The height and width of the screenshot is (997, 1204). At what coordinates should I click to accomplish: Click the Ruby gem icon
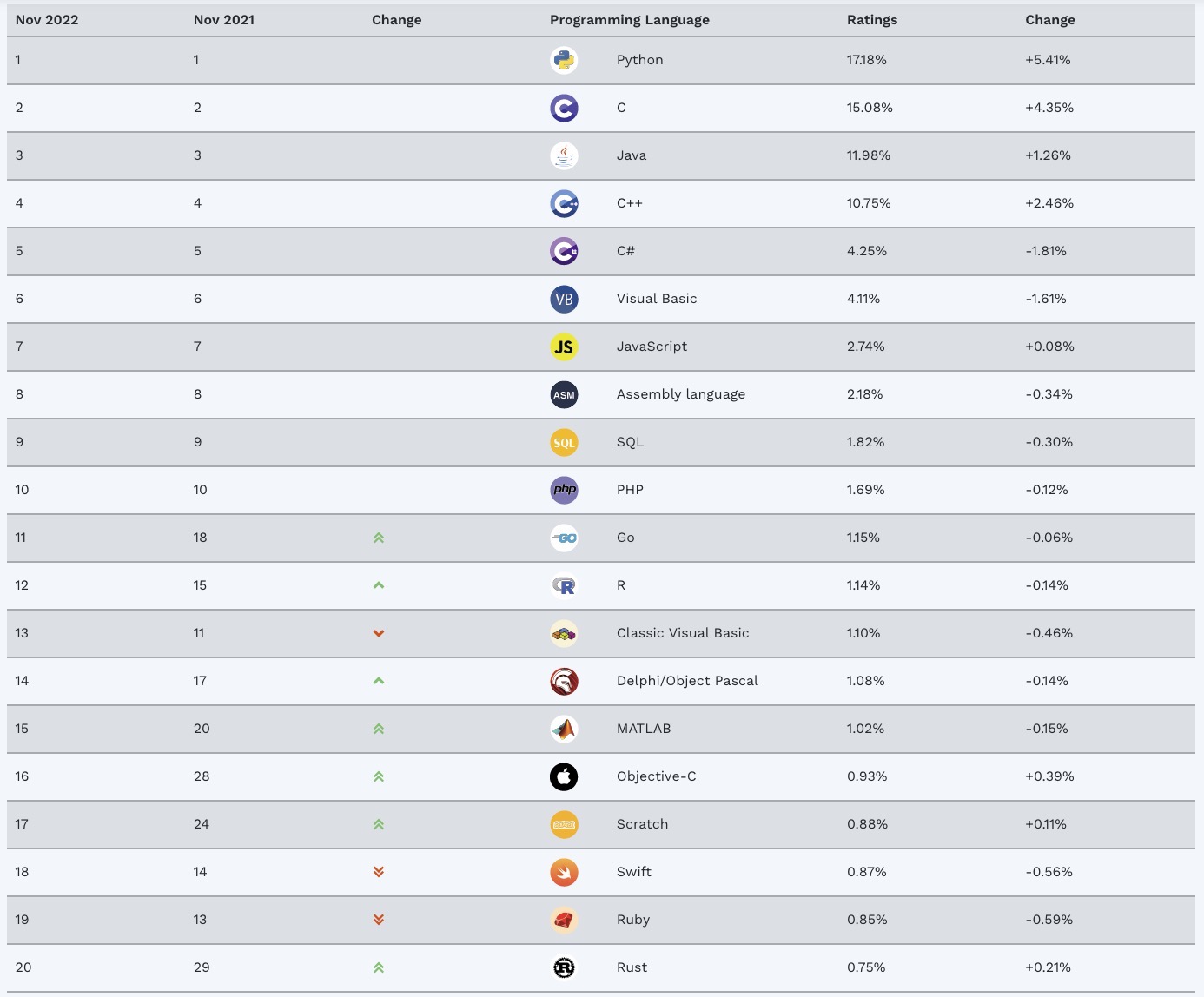(564, 920)
